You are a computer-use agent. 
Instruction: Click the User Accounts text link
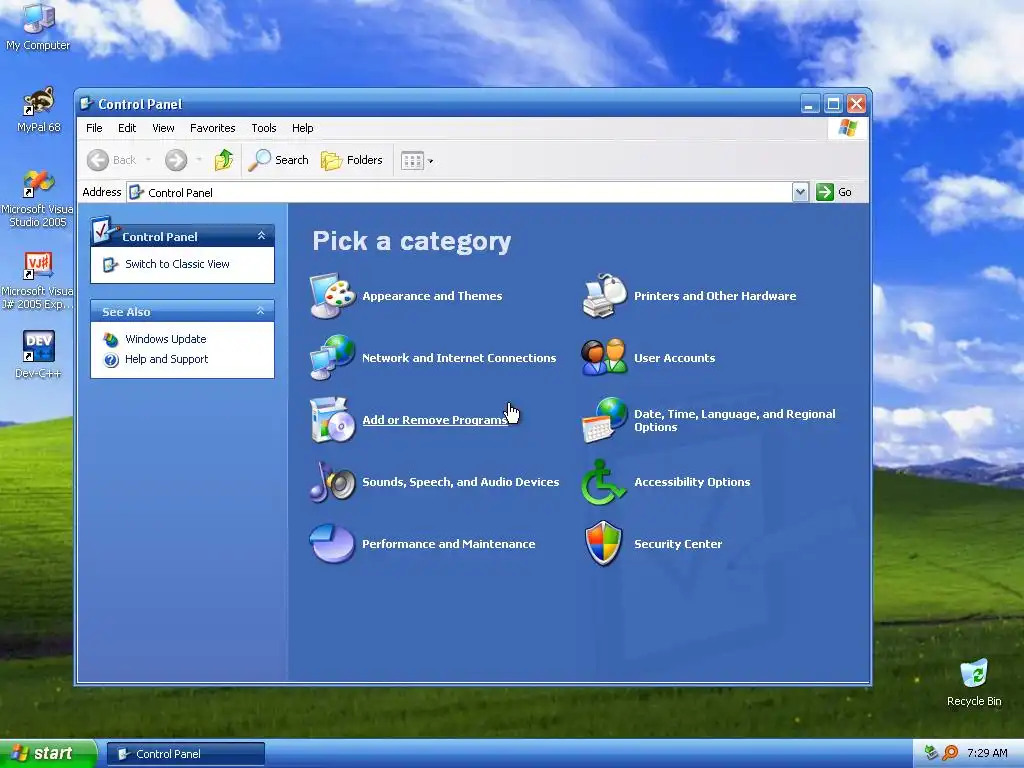(x=675, y=358)
